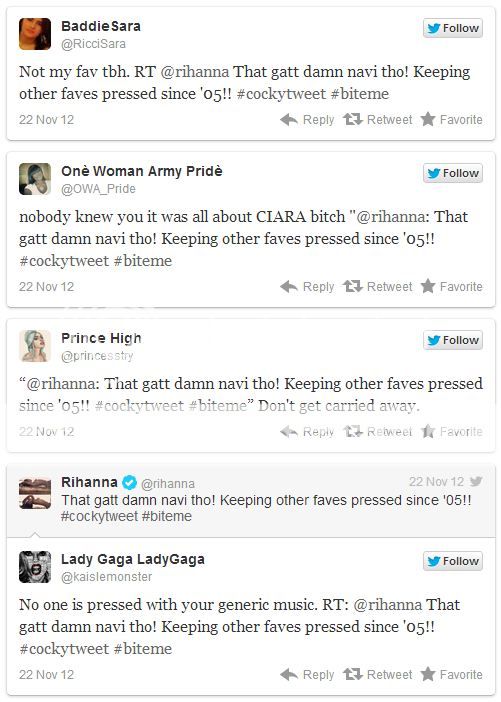Favorite Prince High's tweet
Screen dimensions: 501x702
(x=451, y=432)
